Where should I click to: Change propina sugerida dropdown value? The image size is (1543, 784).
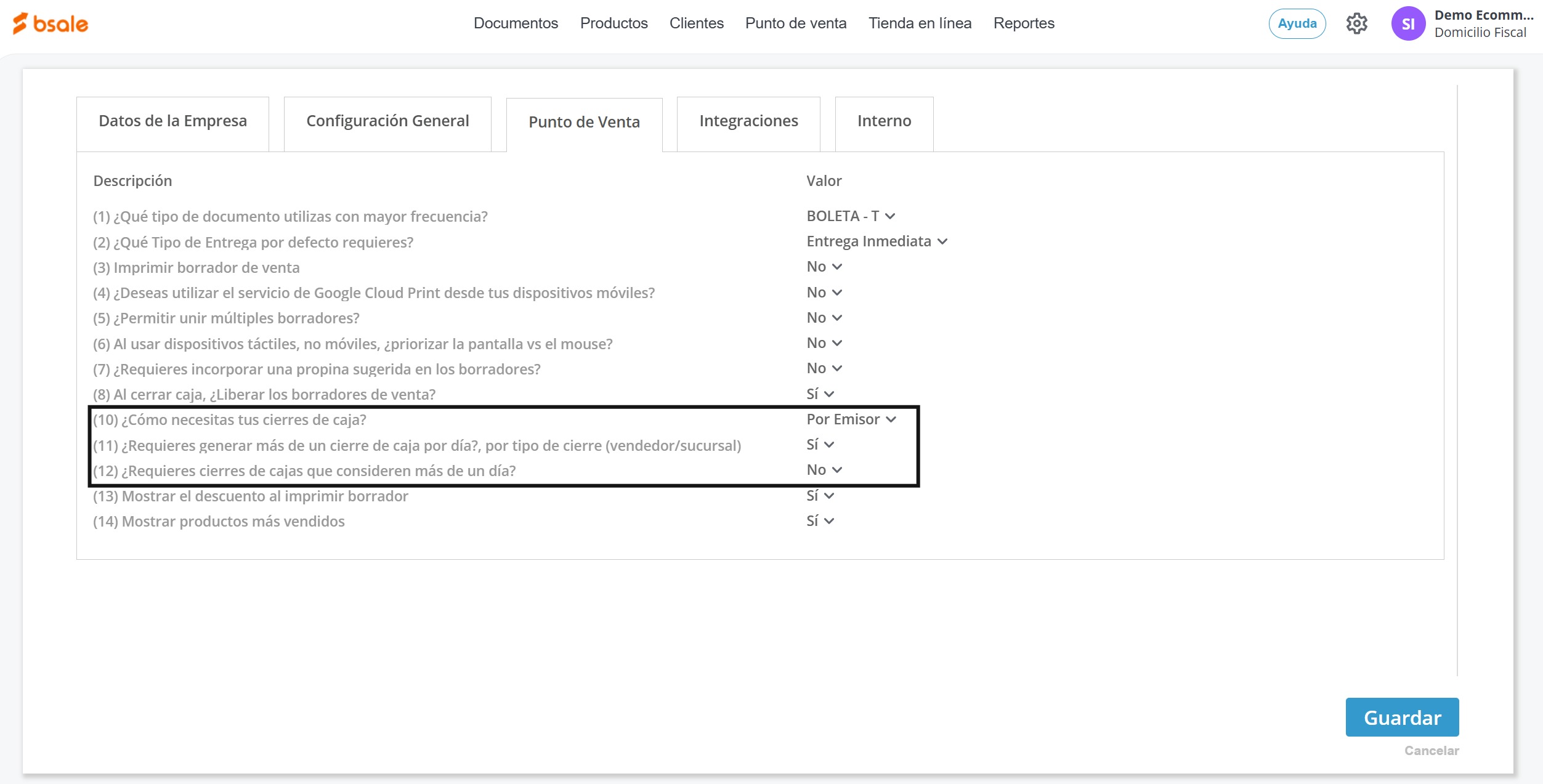824,368
